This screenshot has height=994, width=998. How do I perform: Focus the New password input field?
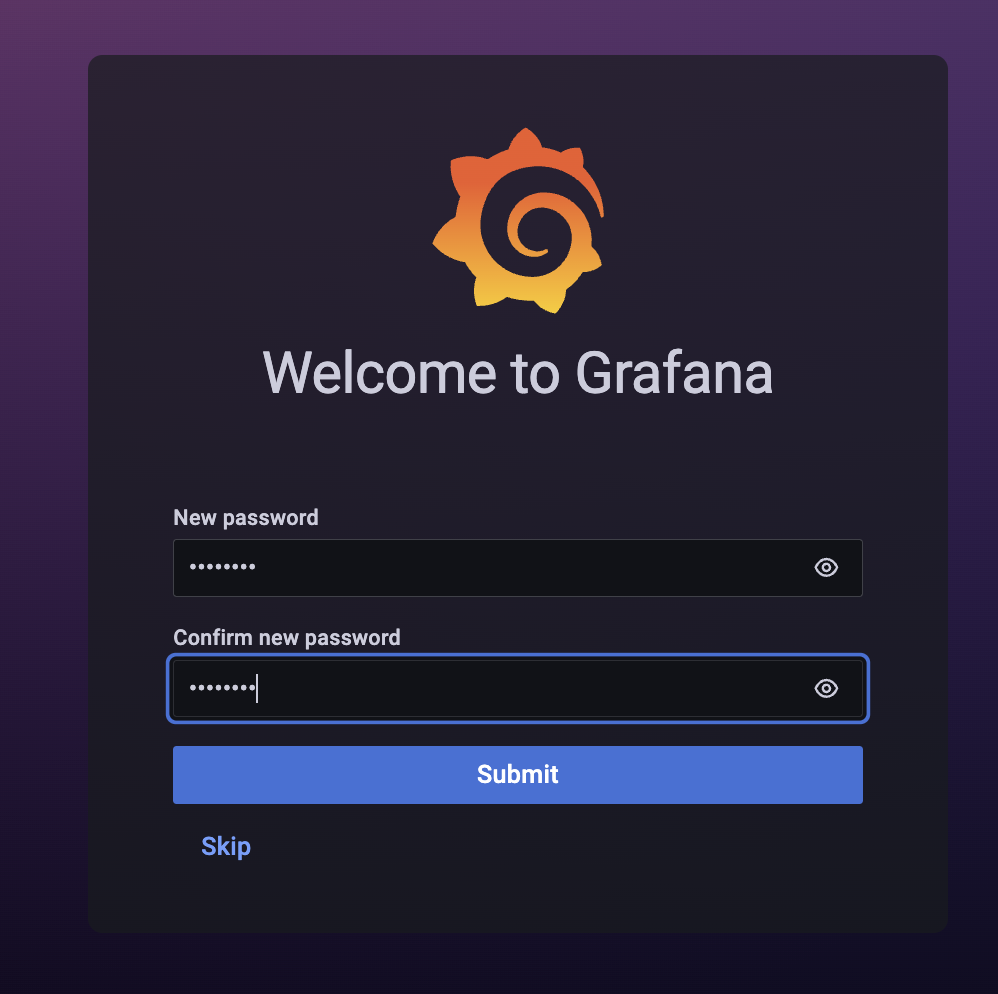[517, 568]
